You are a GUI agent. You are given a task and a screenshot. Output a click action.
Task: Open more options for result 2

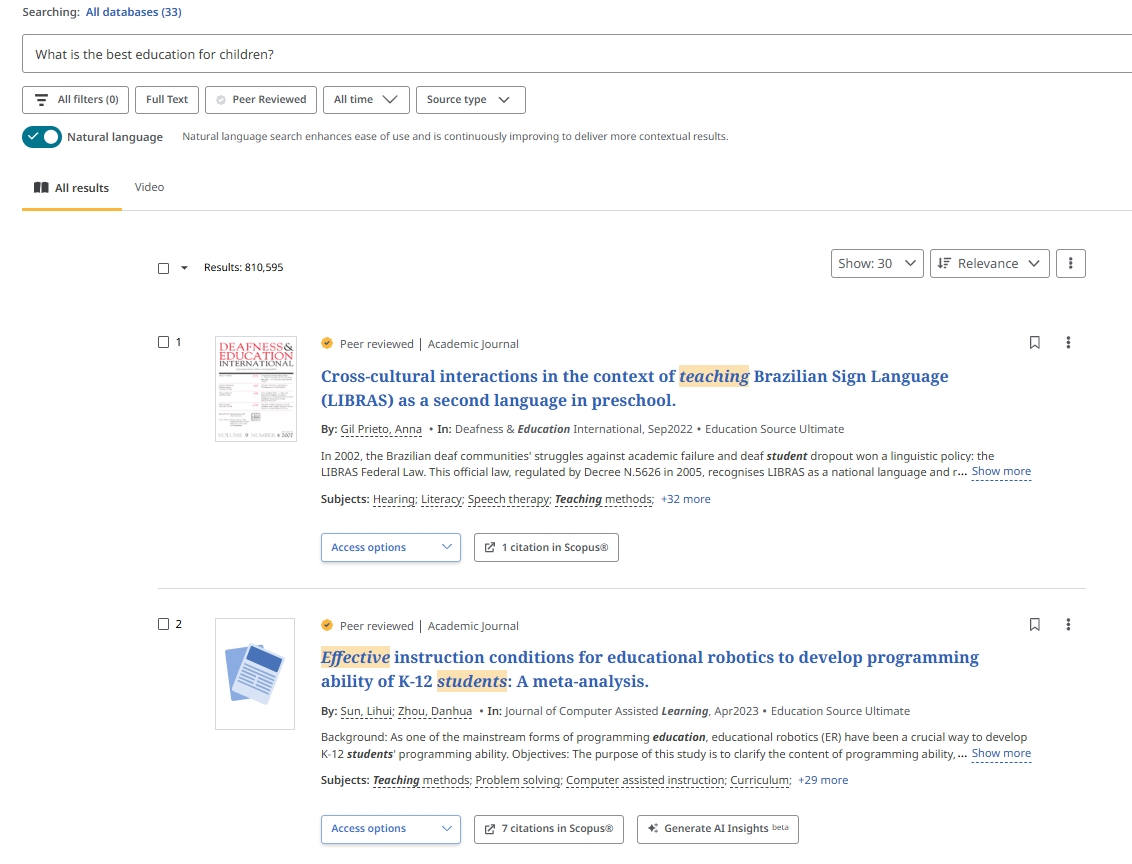pos(1068,625)
